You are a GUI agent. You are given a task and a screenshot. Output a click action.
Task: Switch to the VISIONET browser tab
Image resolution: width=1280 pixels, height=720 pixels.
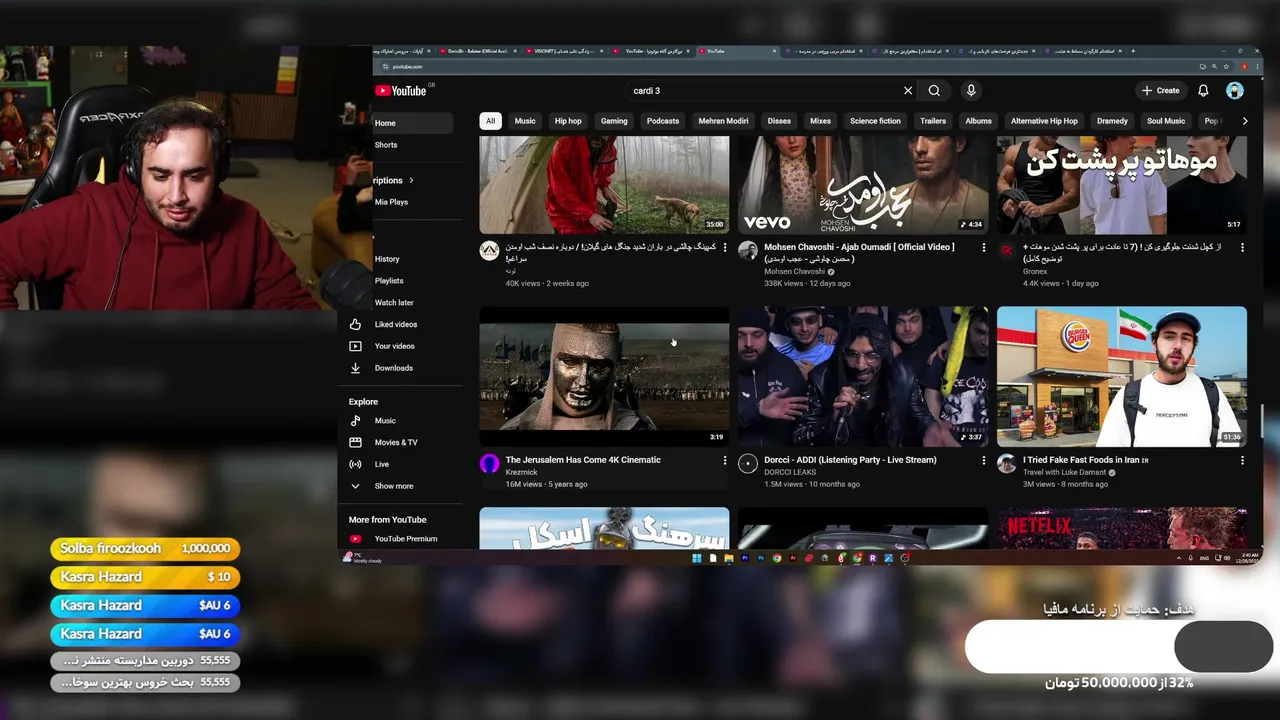click(567, 50)
